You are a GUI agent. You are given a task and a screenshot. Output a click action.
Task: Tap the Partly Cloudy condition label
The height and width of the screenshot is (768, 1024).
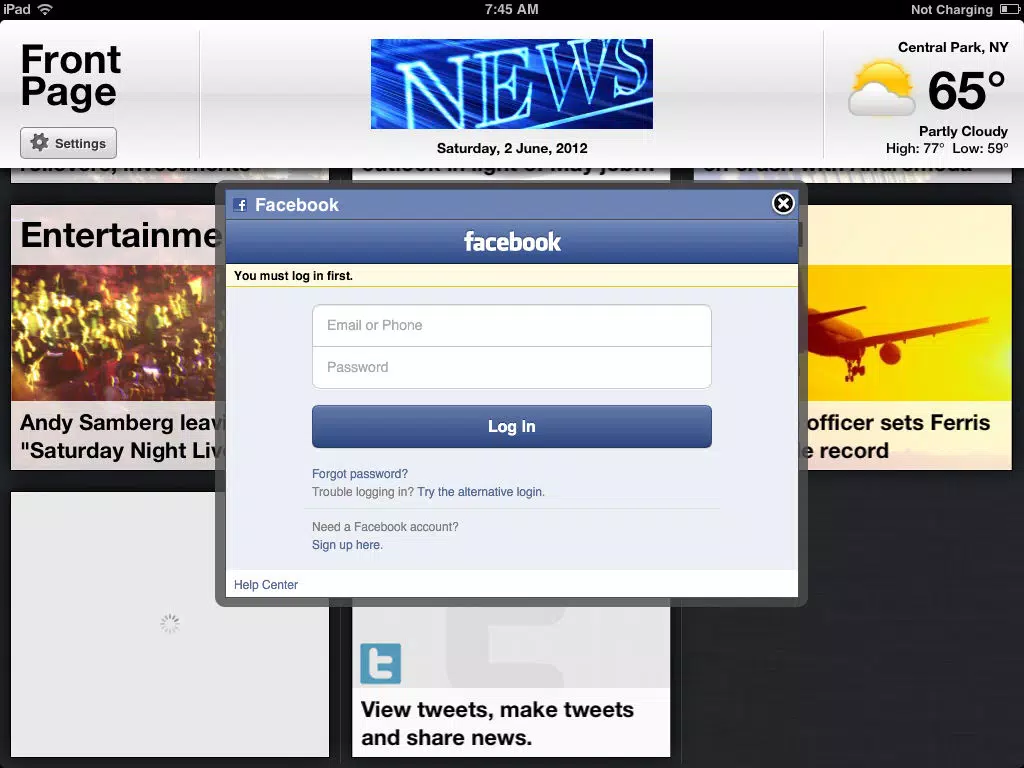963,131
